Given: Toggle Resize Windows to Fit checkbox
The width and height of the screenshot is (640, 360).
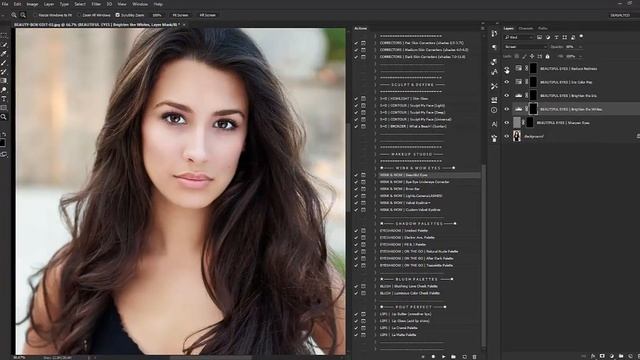Looking at the screenshot, I should point(36,15).
